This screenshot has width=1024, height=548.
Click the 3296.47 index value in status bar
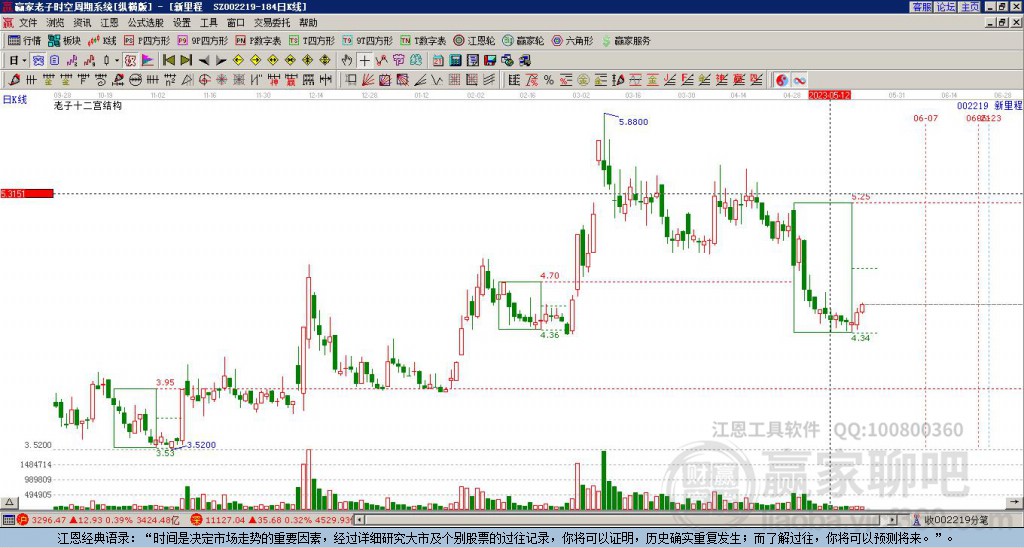pos(48,521)
